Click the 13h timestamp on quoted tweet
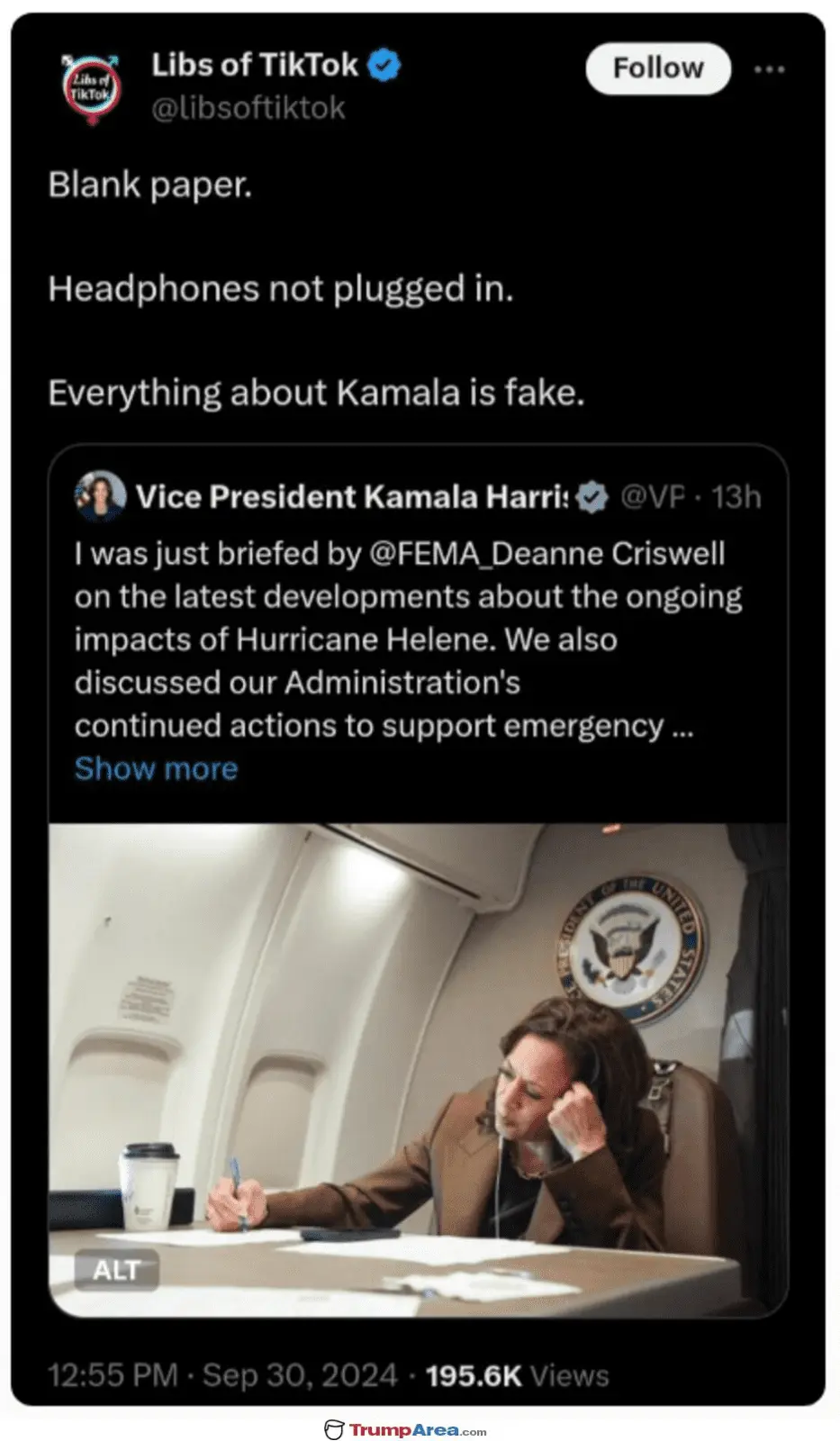Viewport: 840px width, 1441px height. coord(736,497)
